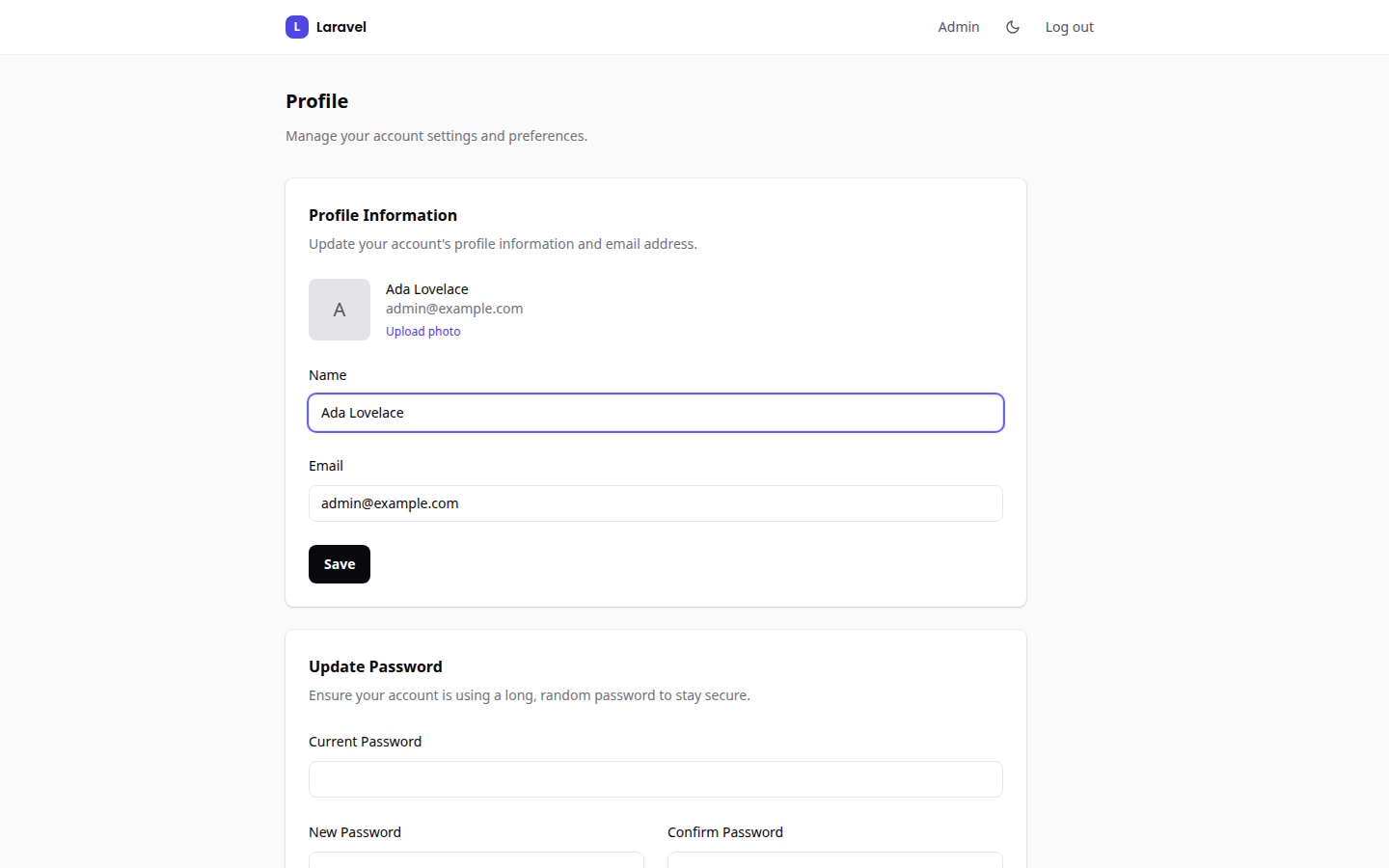Log out of the account

point(1070,27)
